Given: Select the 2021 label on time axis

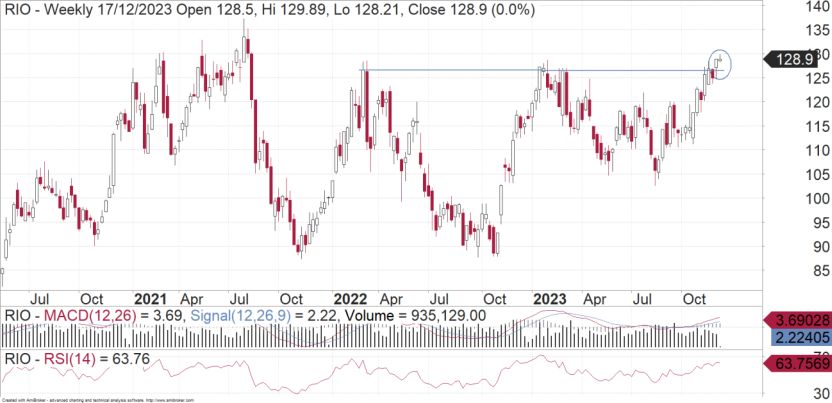Looking at the screenshot, I should coord(151,299).
